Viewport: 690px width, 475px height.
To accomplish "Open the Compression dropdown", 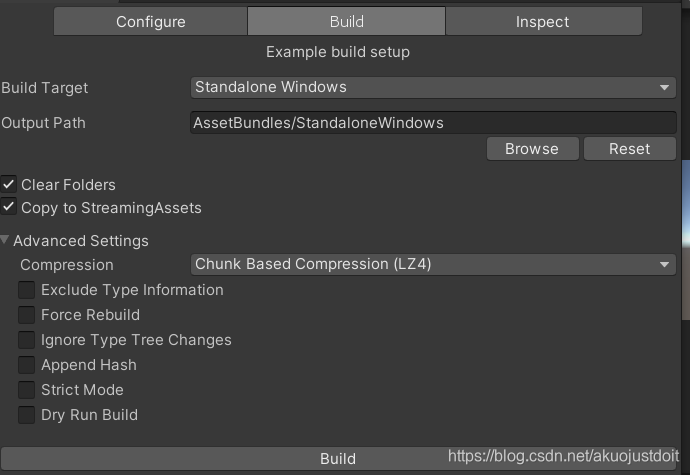I will [x=430, y=264].
